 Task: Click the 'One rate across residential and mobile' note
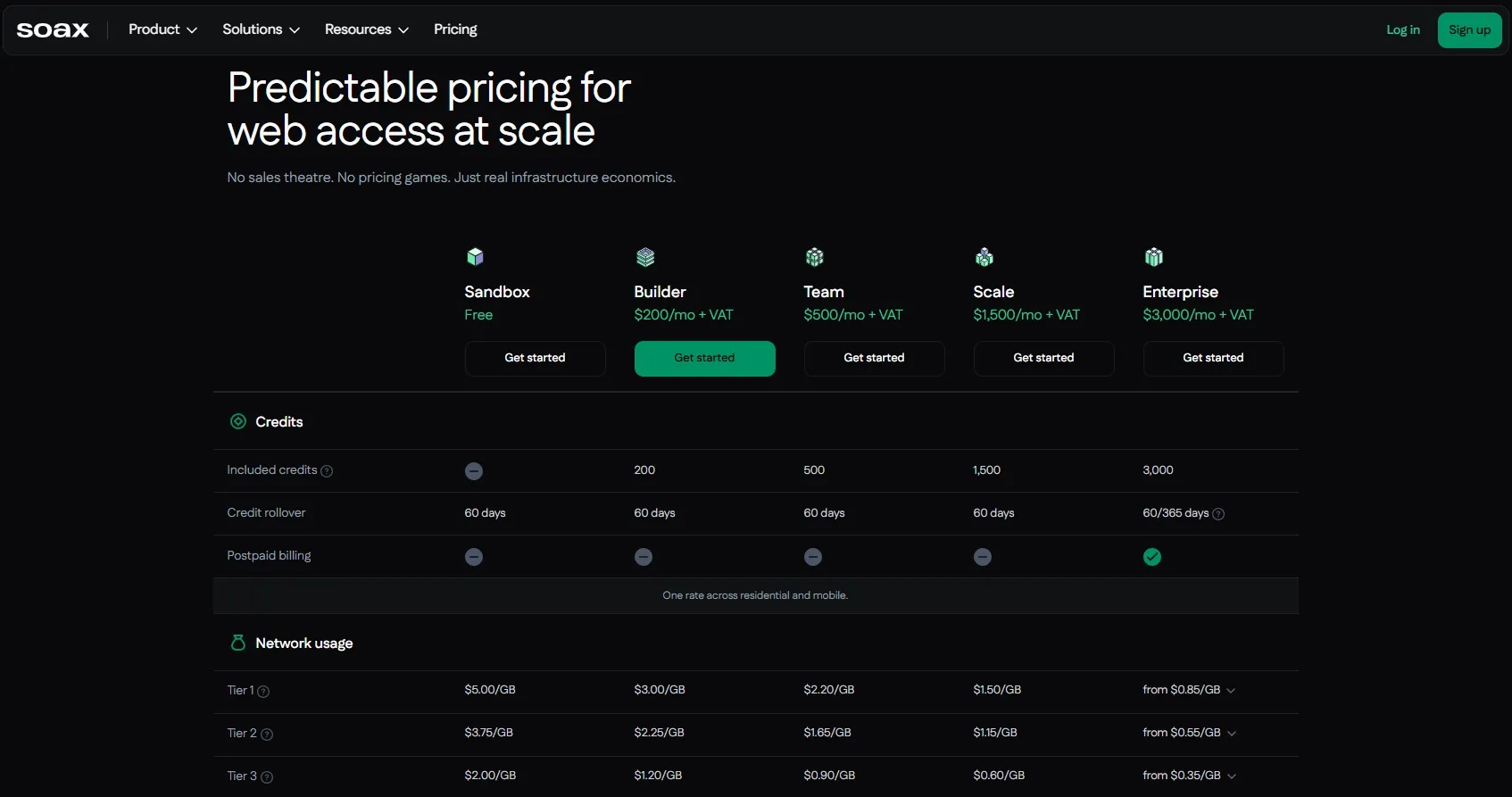[x=755, y=595]
